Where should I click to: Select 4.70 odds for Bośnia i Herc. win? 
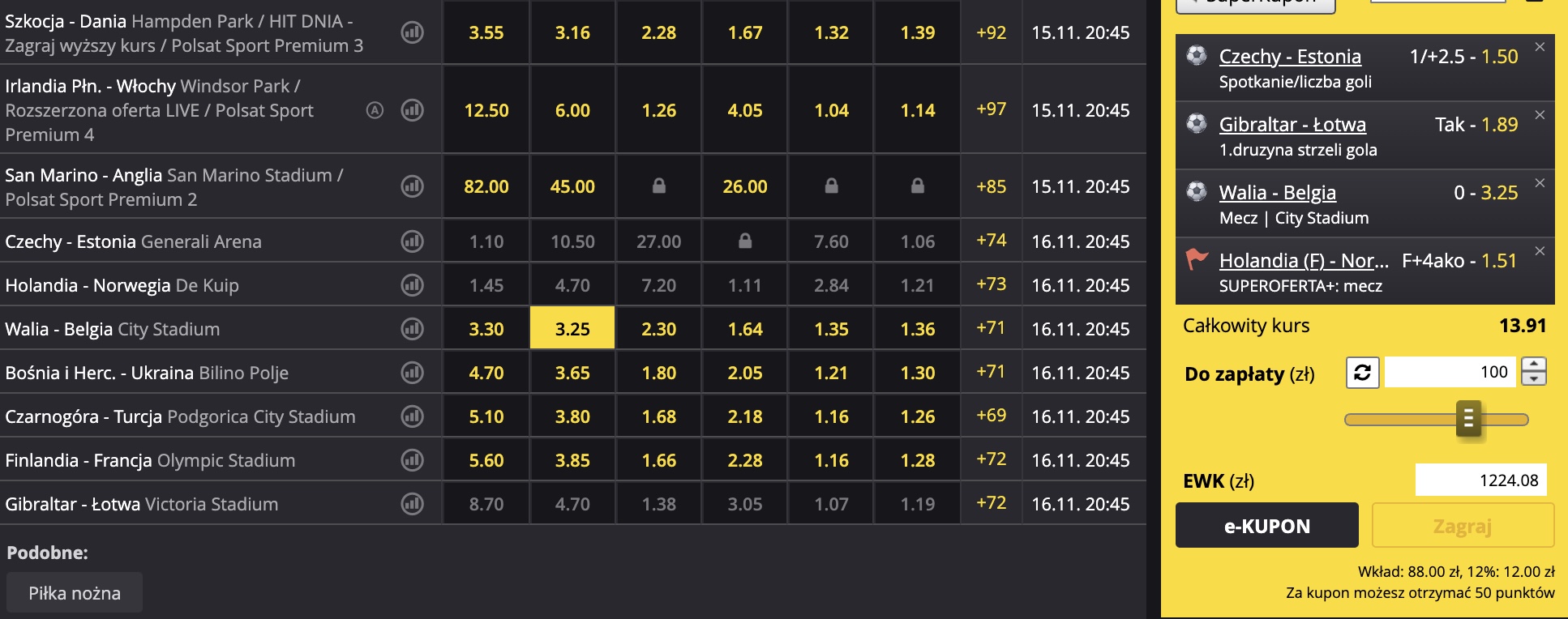[x=486, y=373]
